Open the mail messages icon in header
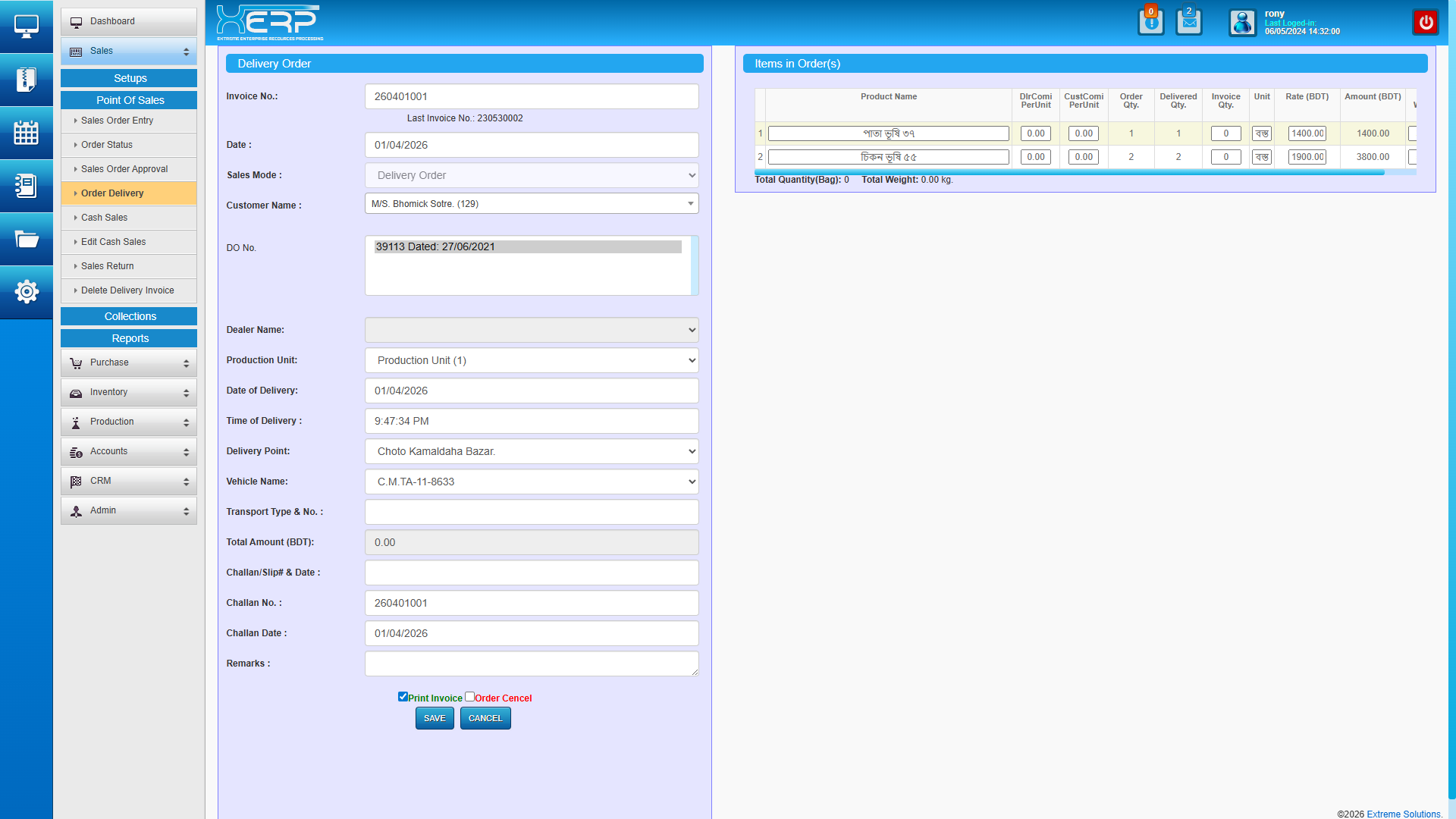 (x=1188, y=22)
